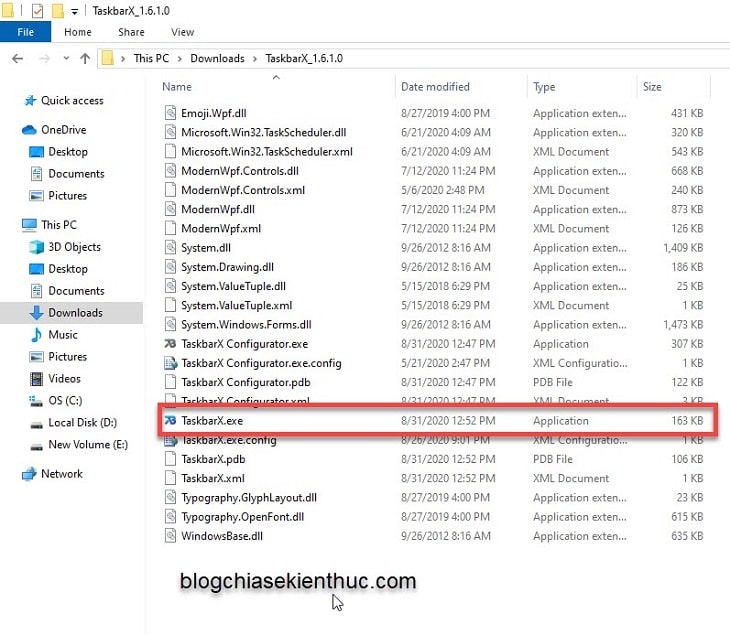Open the Downloads folder in sidebar
Image resolution: width=730 pixels, height=635 pixels.
coord(75,313)
